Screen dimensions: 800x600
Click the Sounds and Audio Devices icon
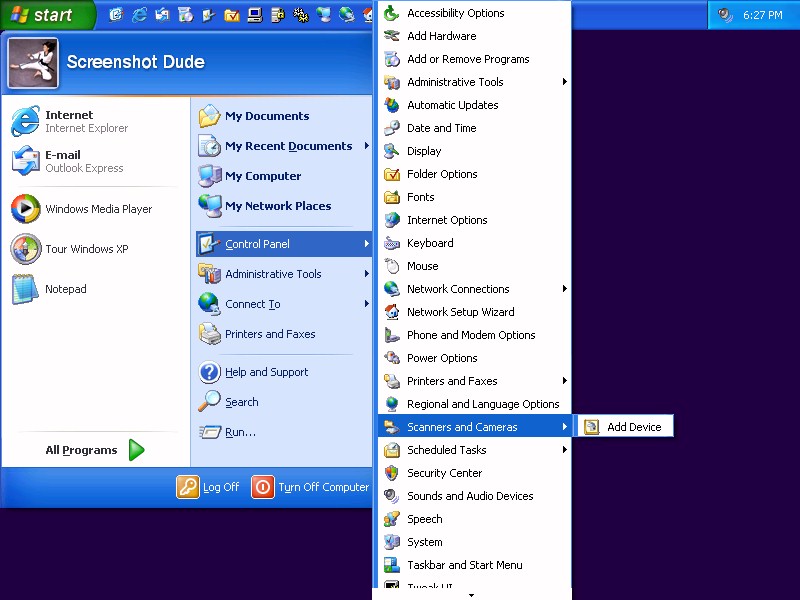(x=392, y=496)
